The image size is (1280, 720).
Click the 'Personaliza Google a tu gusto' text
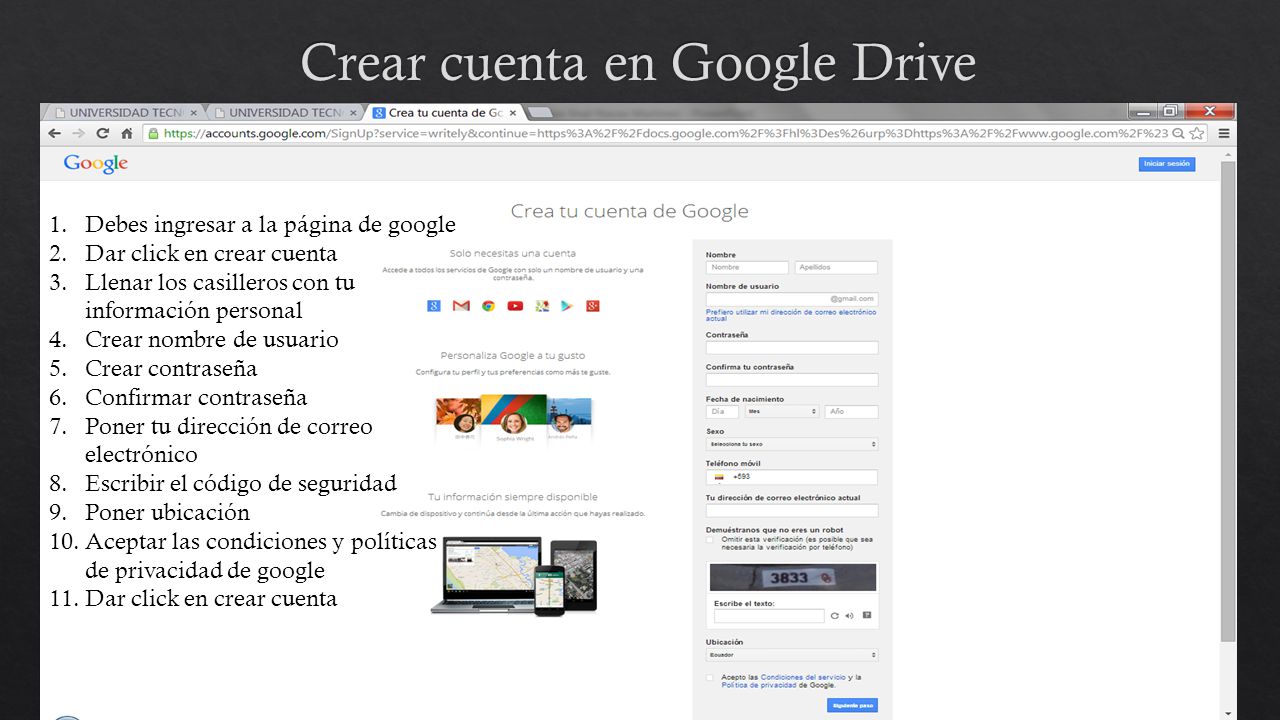[513, 355]
